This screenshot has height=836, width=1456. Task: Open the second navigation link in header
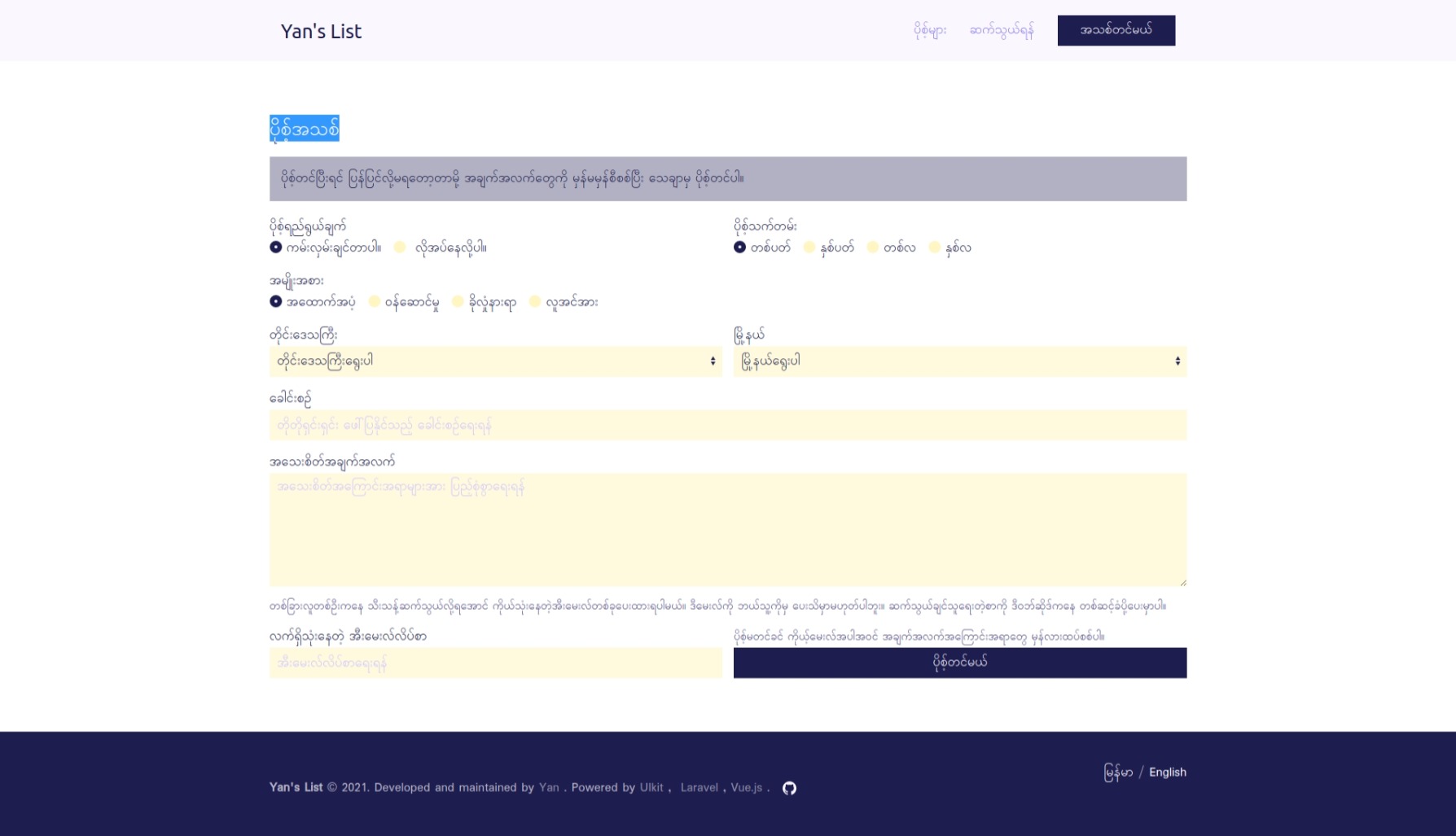(x=1002, y=31)
